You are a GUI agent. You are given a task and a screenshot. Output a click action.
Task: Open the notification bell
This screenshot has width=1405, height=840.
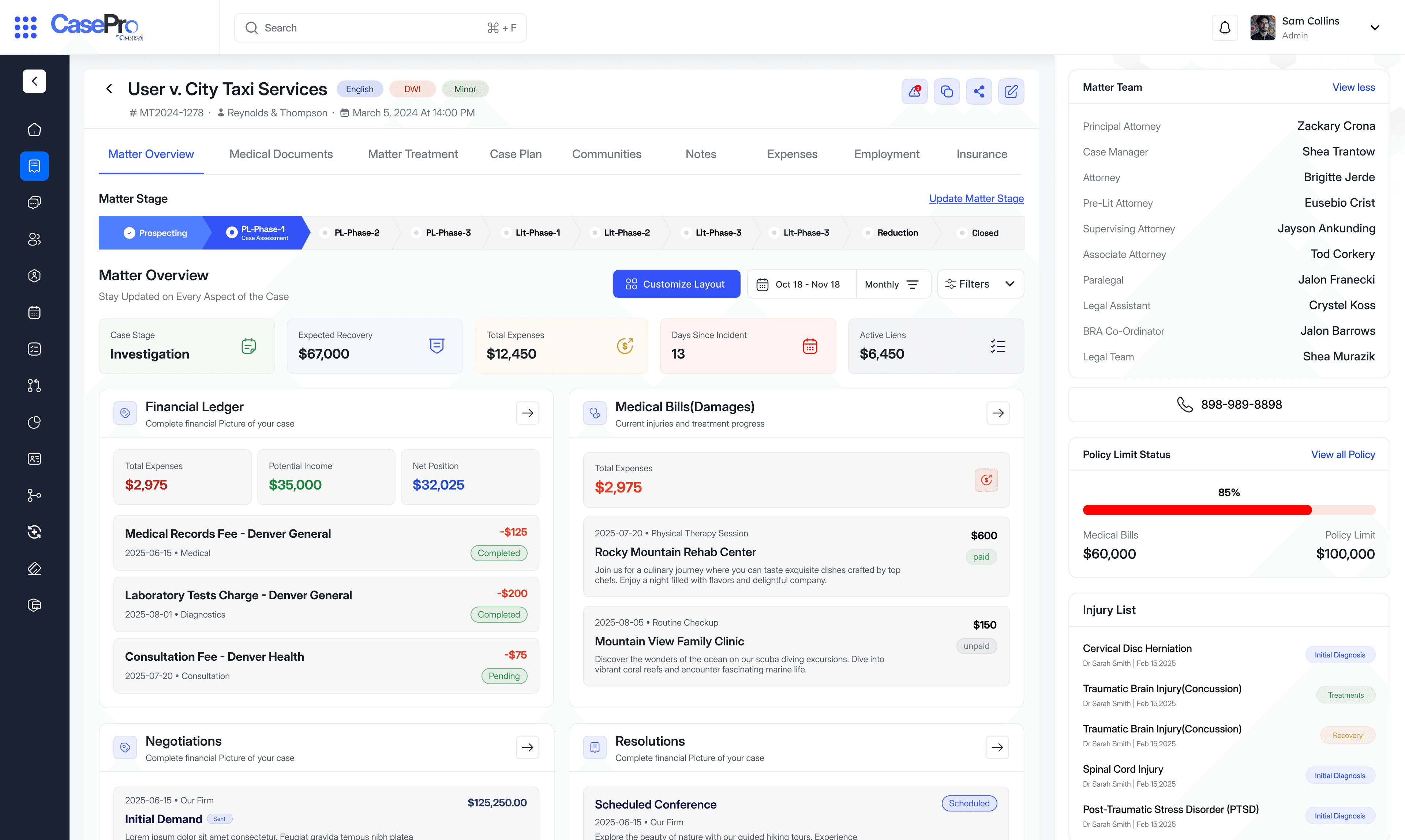coord(1224,27)
